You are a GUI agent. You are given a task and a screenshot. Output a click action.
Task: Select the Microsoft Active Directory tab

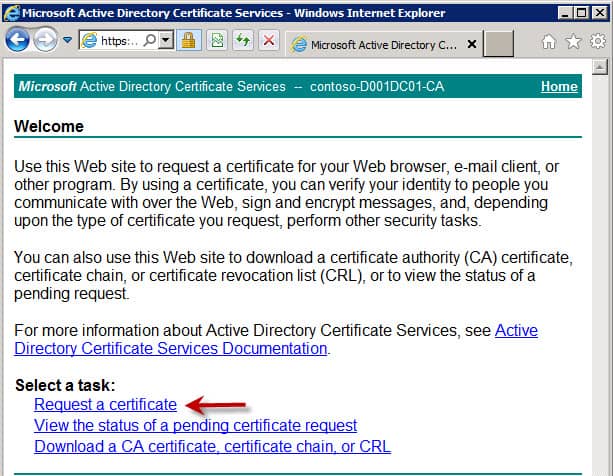click(377, 45)
